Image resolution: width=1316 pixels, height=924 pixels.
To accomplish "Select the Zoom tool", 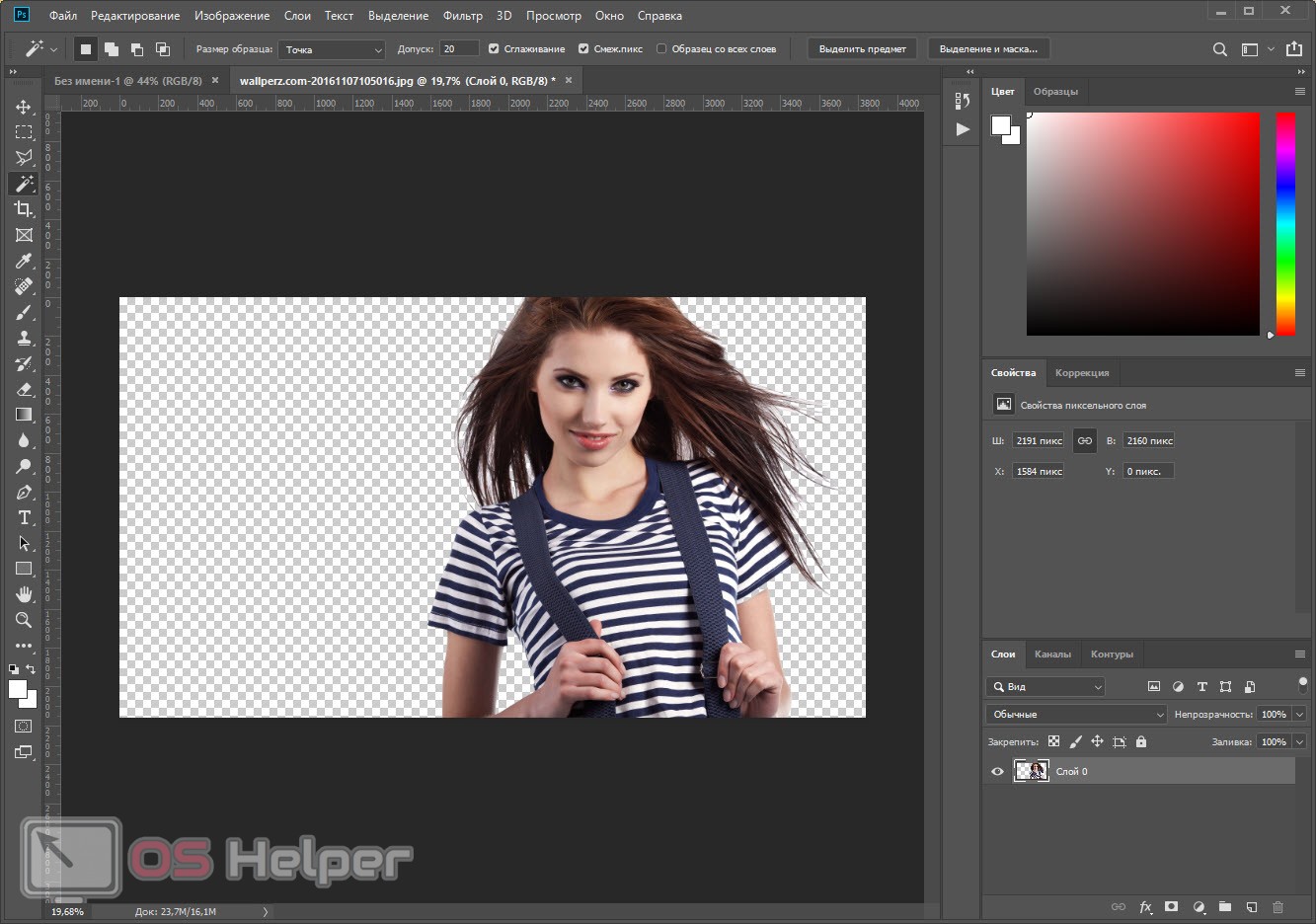I will 24,620.
